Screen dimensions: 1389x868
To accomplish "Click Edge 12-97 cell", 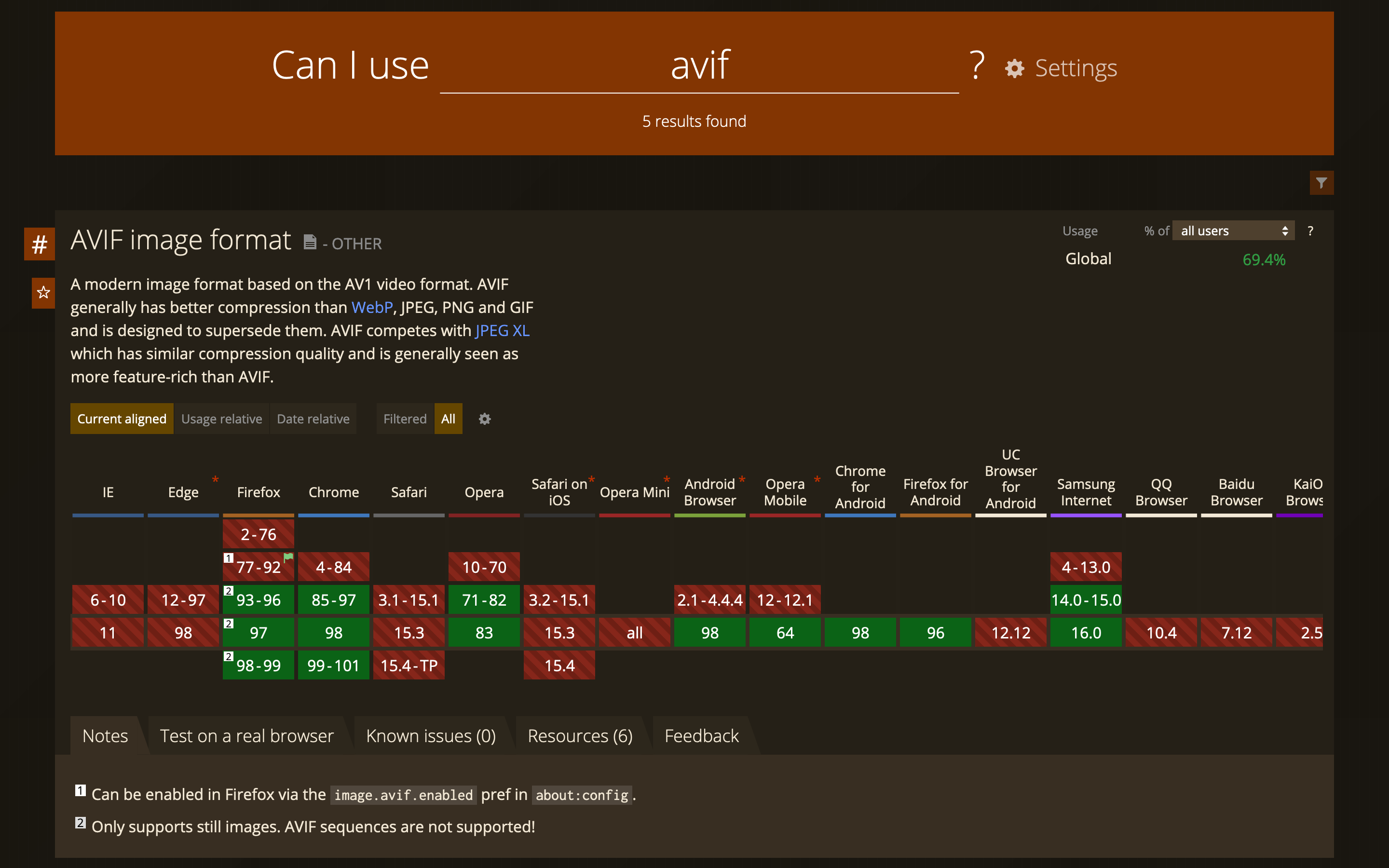I will [183, 600].
